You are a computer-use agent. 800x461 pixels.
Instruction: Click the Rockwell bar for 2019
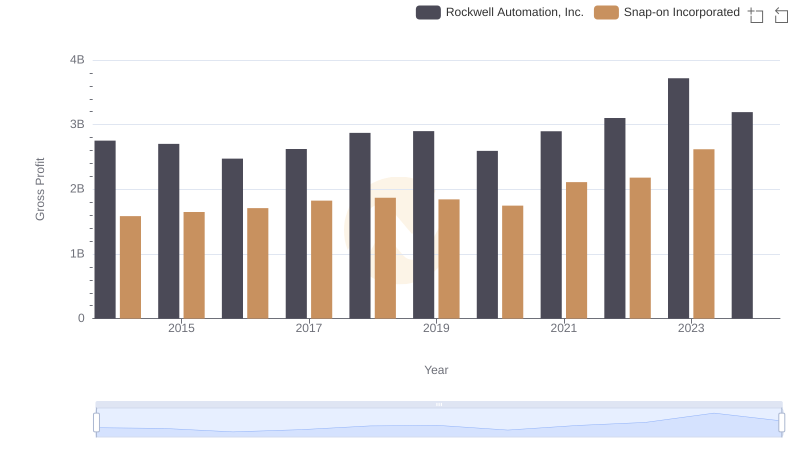(x=423, y=225)
